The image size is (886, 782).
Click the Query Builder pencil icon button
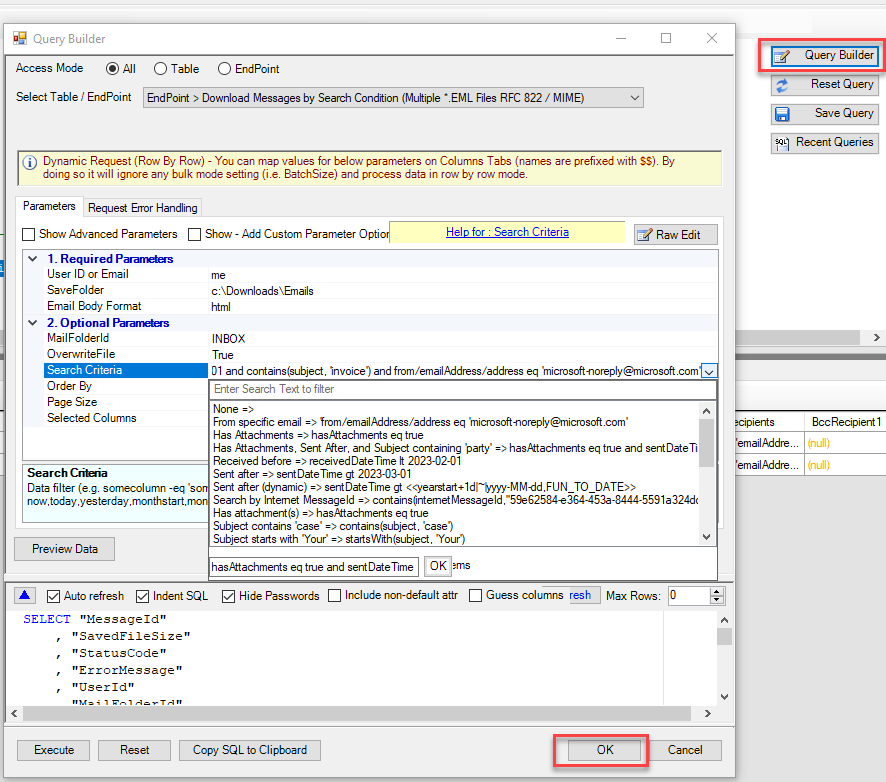tap(824, 55)
